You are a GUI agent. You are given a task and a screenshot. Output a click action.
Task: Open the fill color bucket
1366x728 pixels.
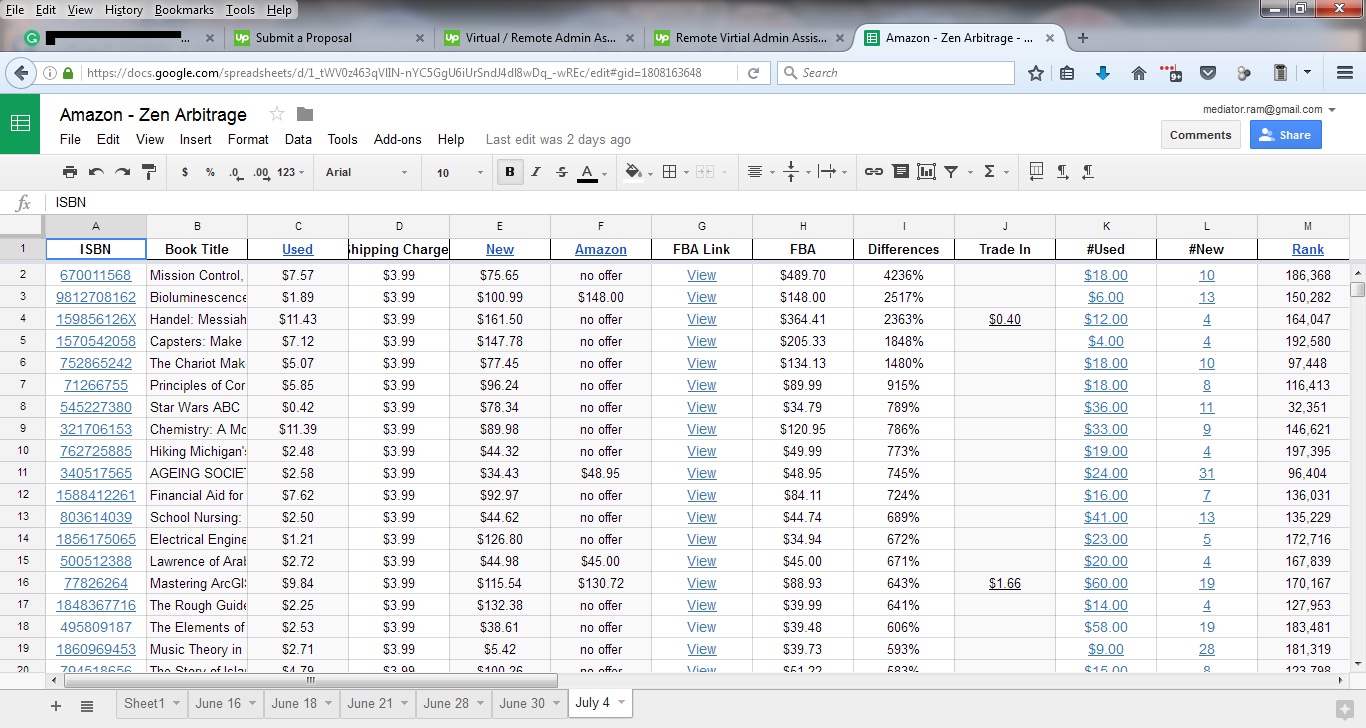click(x=636, y=172)
